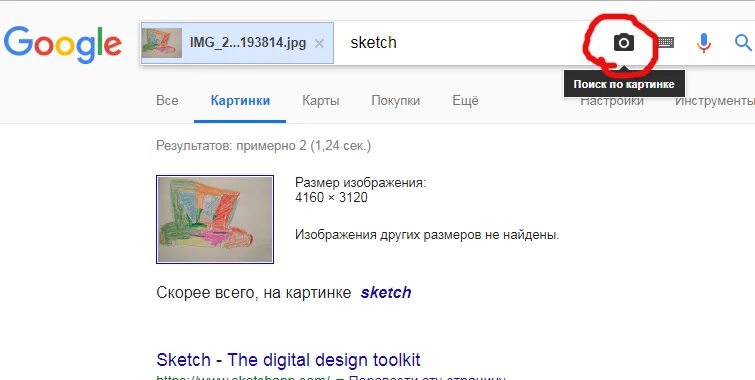Open the on-screen keyboard icon
This screenshot has width=755, height=380.
pos(666,42)
